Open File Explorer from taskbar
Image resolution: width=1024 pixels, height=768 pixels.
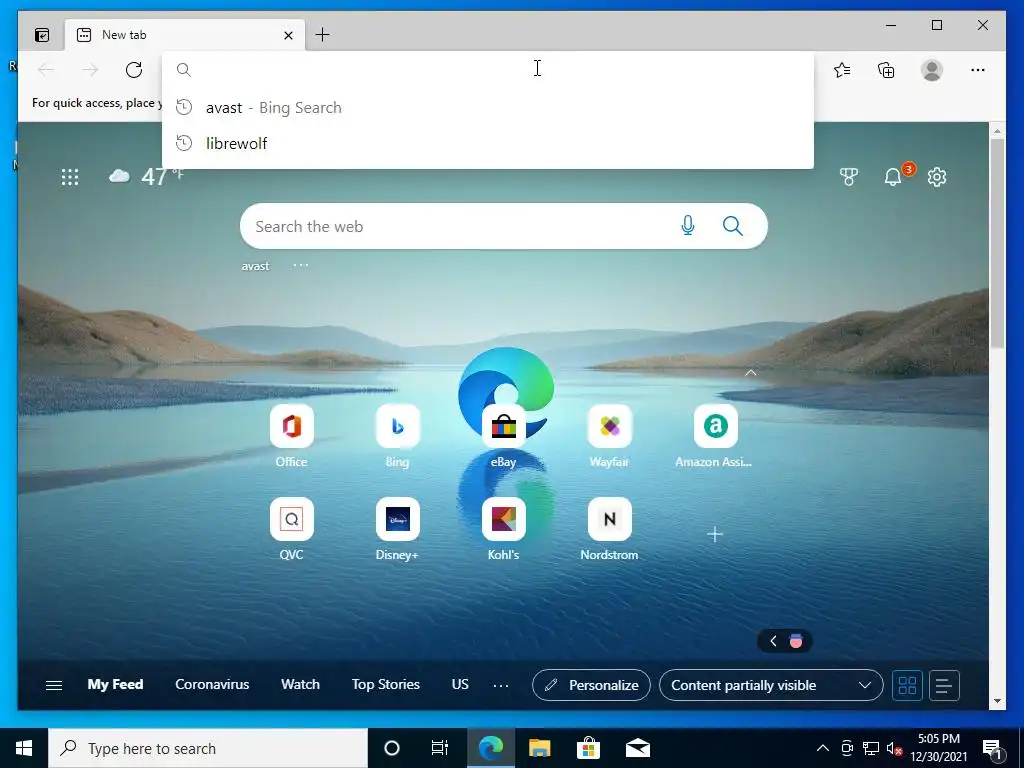point(539,748)
